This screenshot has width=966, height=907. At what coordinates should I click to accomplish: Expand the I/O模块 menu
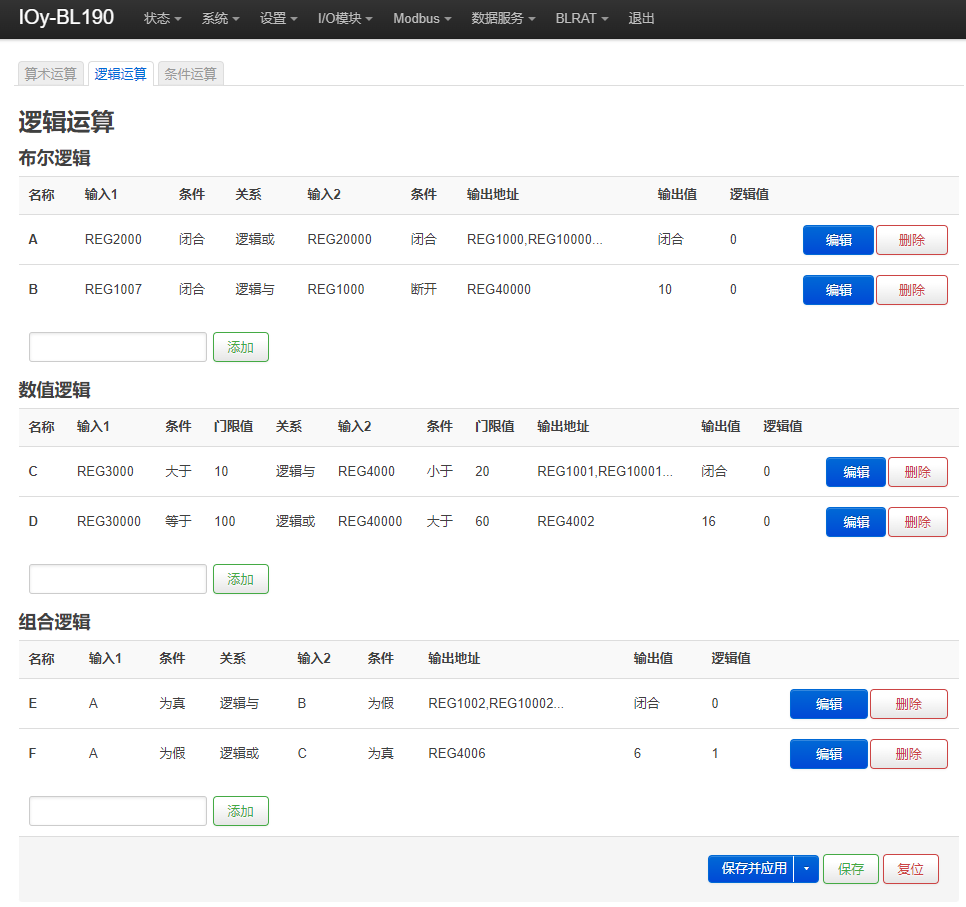tap(345, 18)
